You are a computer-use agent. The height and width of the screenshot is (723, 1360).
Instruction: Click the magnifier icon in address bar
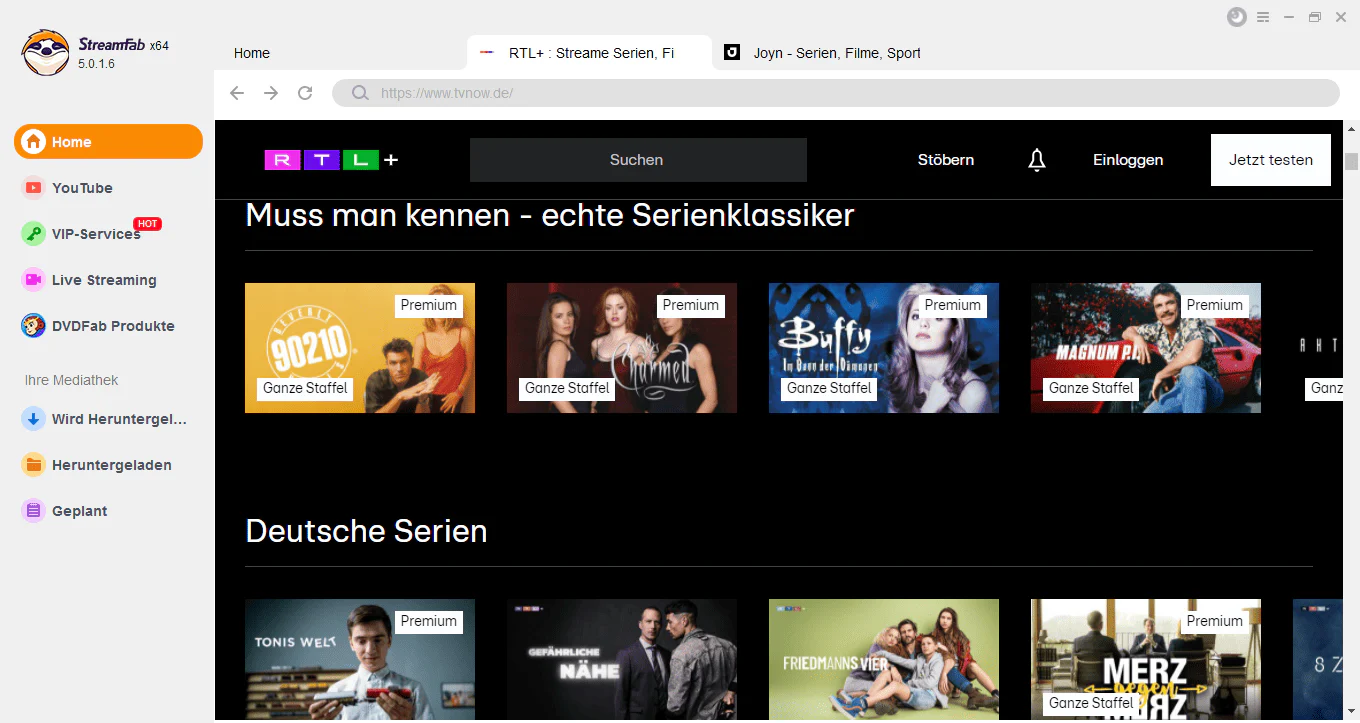pos(360,93)
